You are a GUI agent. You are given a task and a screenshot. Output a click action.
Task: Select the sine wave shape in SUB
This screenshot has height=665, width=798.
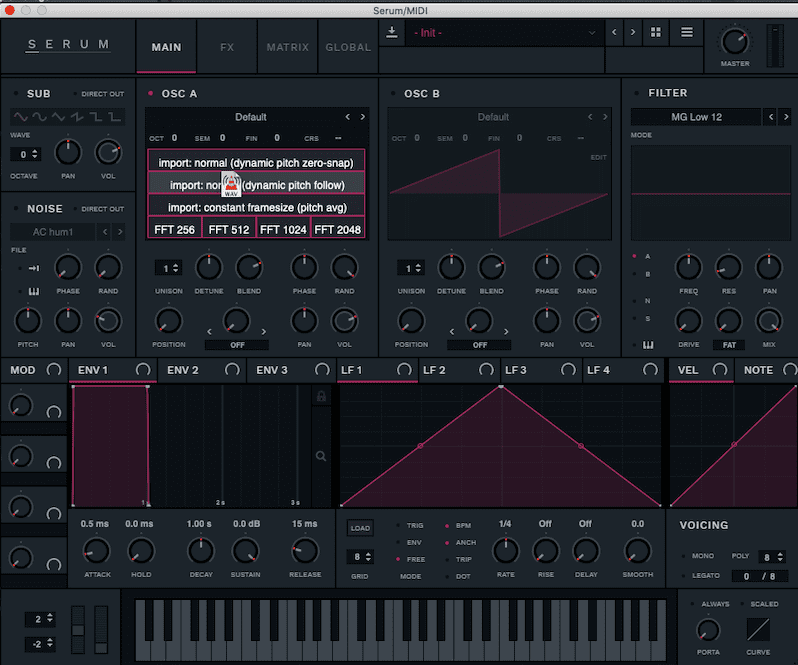pos(20,117)
